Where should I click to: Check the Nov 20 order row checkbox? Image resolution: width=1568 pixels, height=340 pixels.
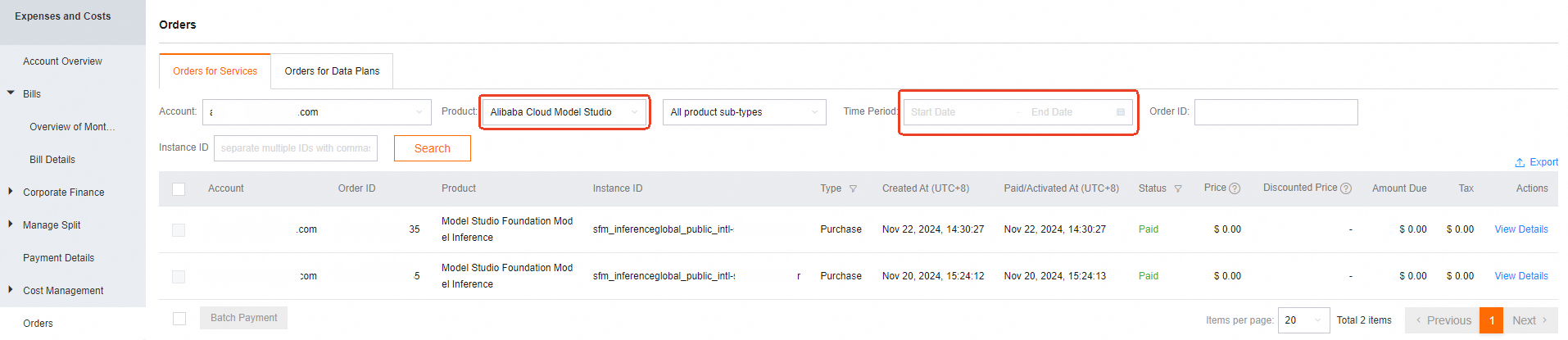pyautogui.click(x=179, y=277)
